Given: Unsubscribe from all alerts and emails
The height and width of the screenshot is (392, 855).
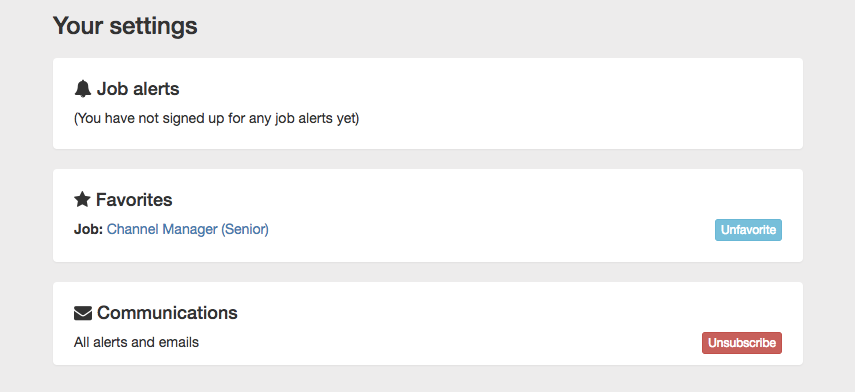Looking at the screenshot, I should click(742, 343).
